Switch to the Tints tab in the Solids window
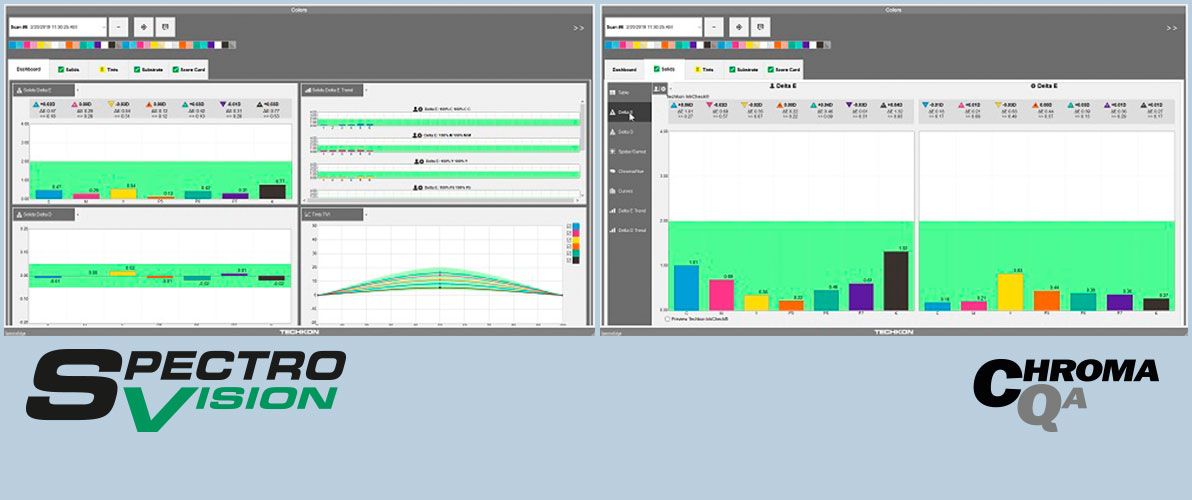 click(704, 69)
